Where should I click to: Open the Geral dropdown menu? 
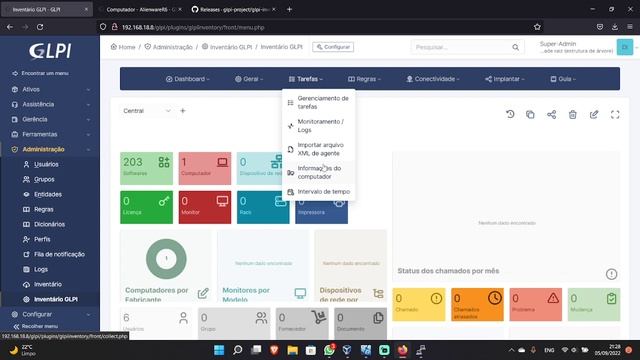(x=249, y=79)
